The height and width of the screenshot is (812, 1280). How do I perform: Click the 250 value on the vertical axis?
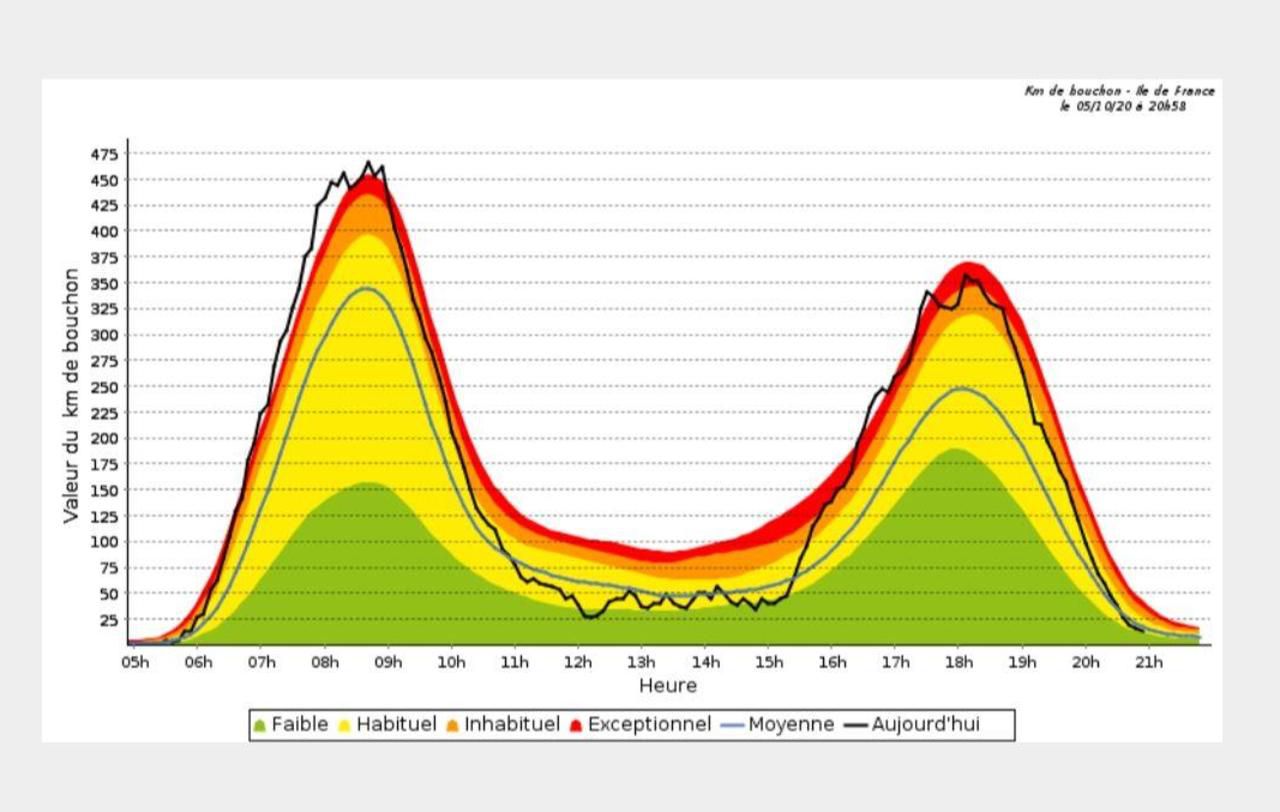pos(106,387)
